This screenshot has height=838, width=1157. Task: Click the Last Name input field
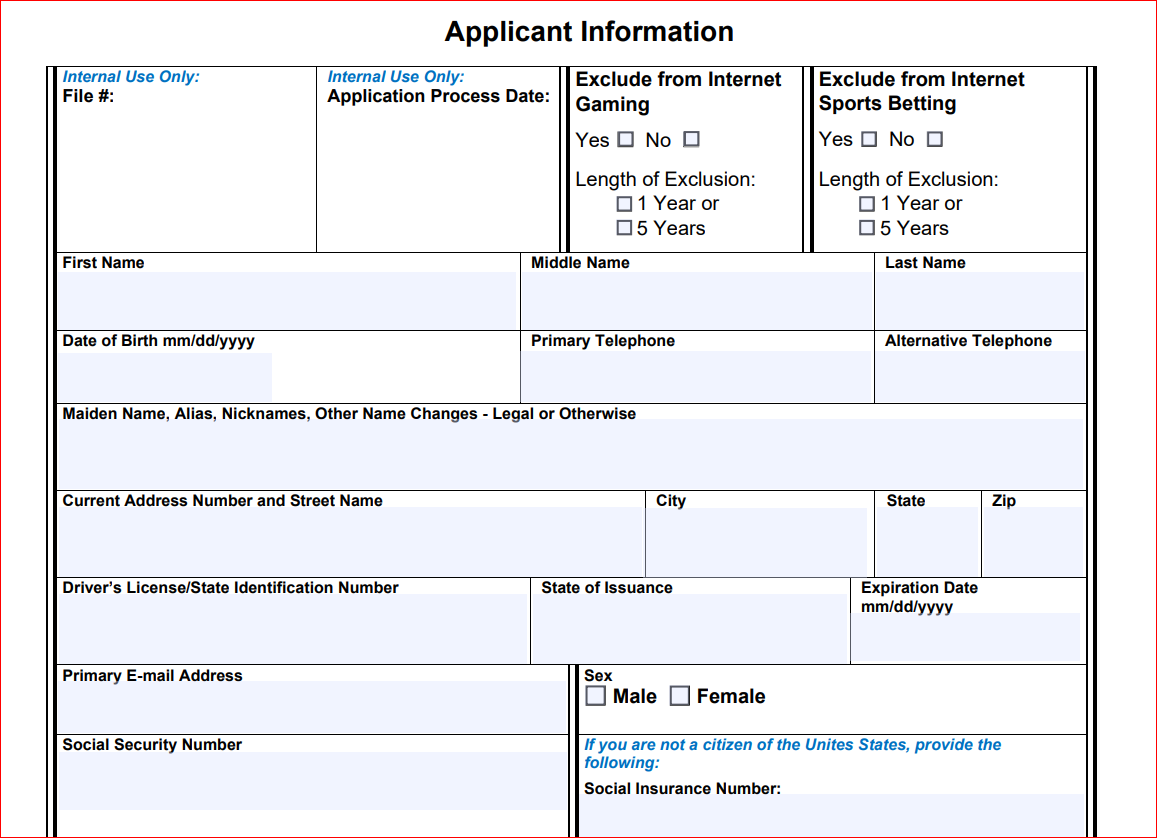tap(980, 297)
